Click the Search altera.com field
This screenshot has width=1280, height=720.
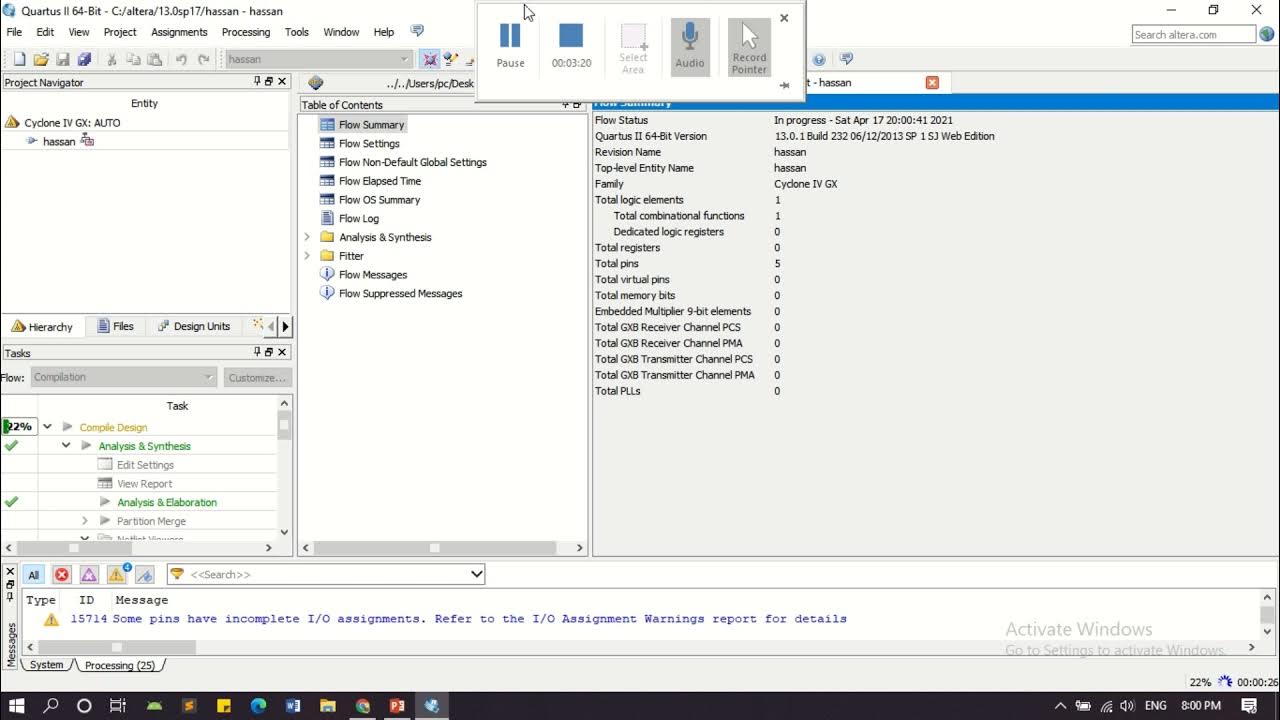[x=1193, y=34]
